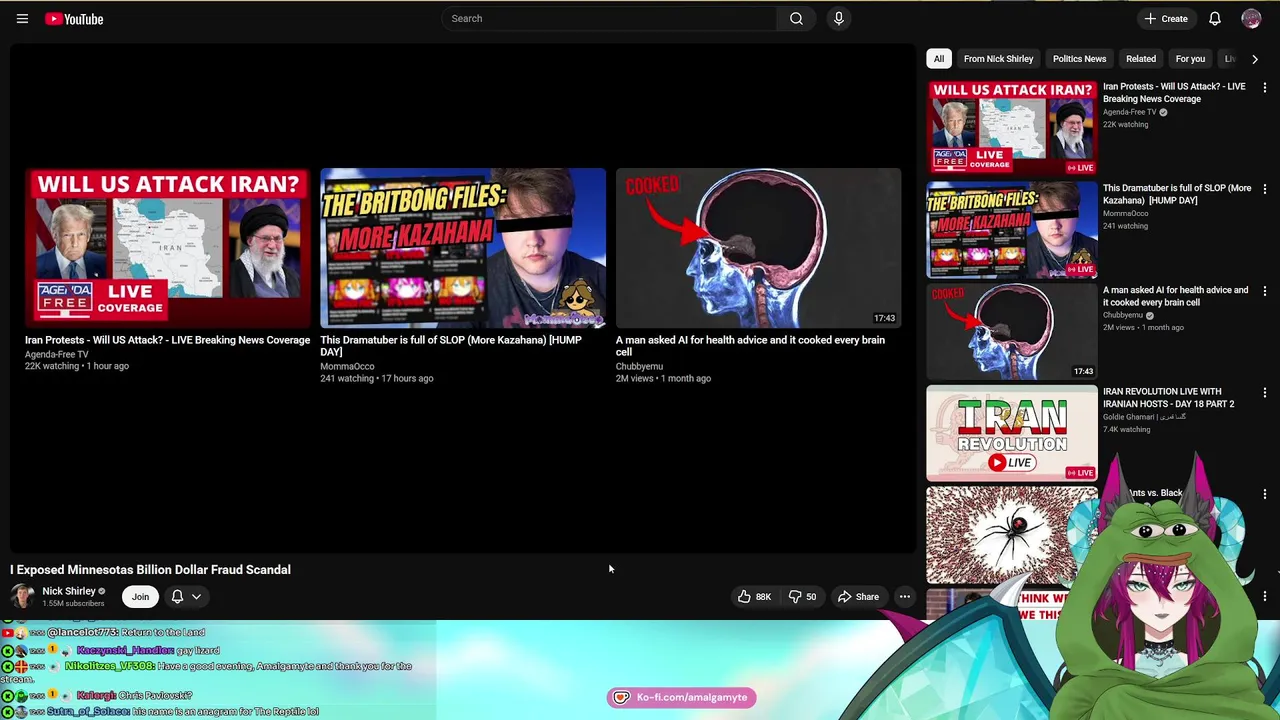
Task: Select the For you filter chip
Action: pyautogui.click(x=1190, y=59)
